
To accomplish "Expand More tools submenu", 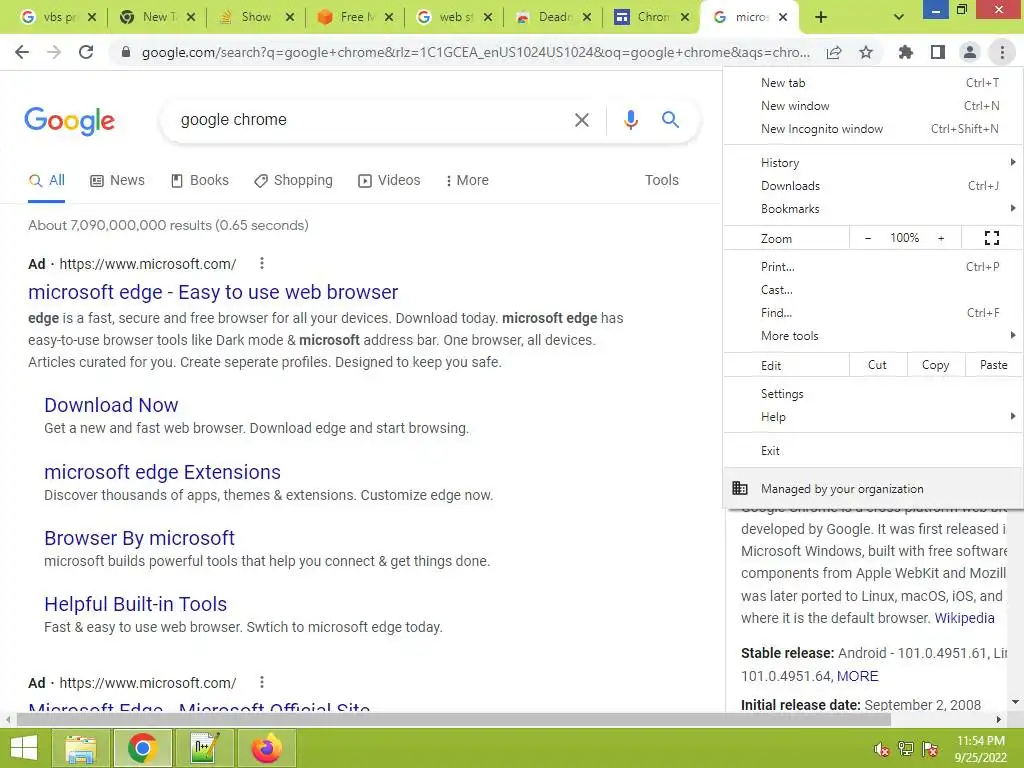I will [x=873, y=335].
